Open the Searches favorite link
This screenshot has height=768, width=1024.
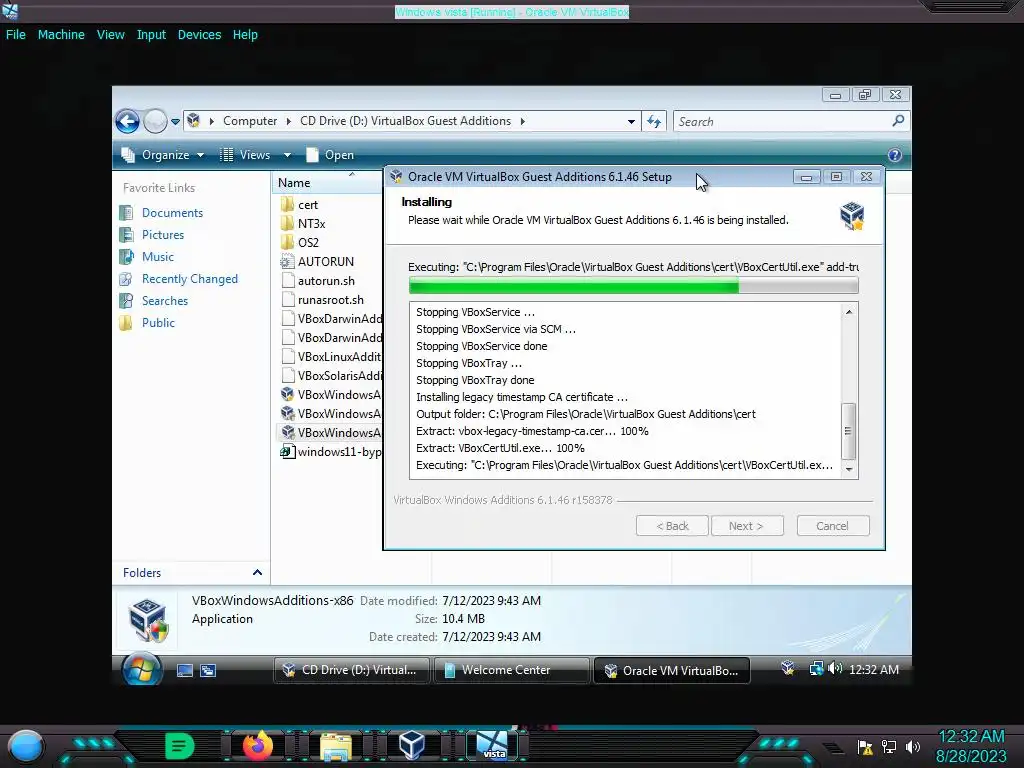pyautogui.click(x=165, y=300)
